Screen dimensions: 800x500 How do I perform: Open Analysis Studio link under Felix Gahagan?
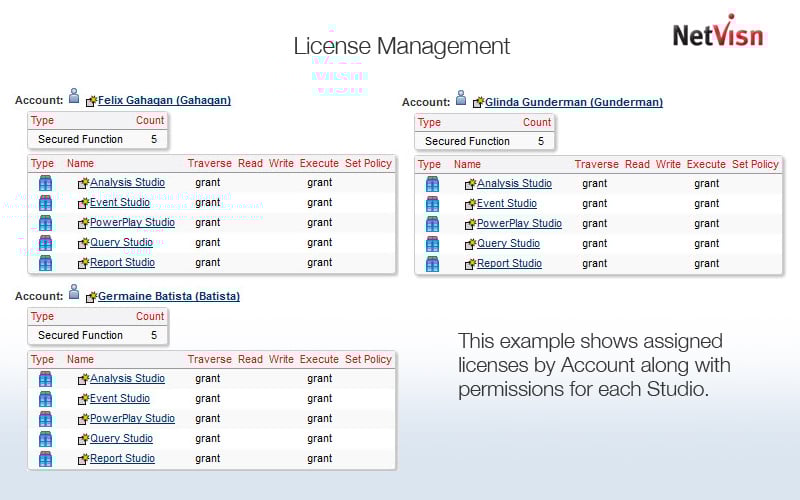click(127, 183)
